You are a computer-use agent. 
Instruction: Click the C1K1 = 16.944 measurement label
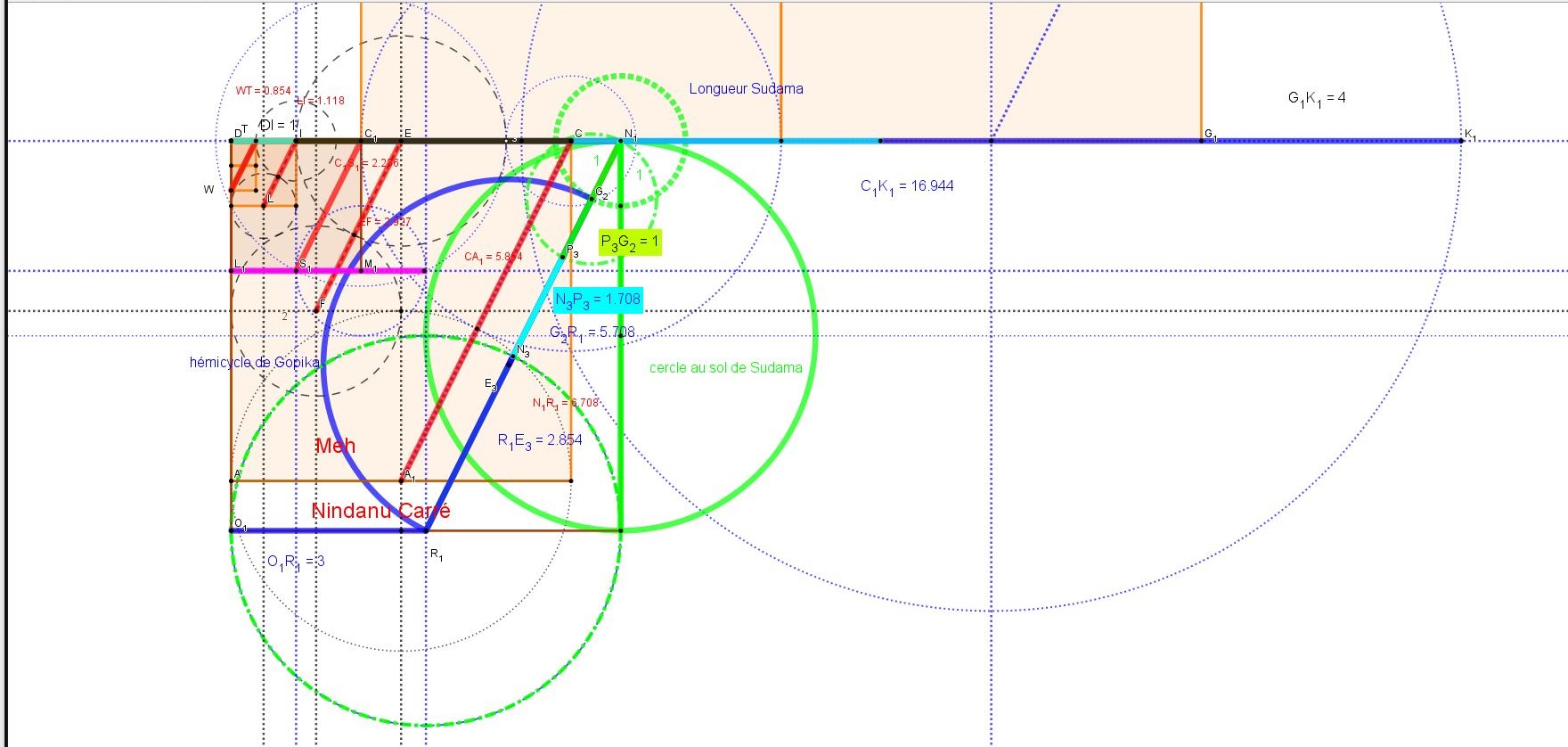click(906, 186)
